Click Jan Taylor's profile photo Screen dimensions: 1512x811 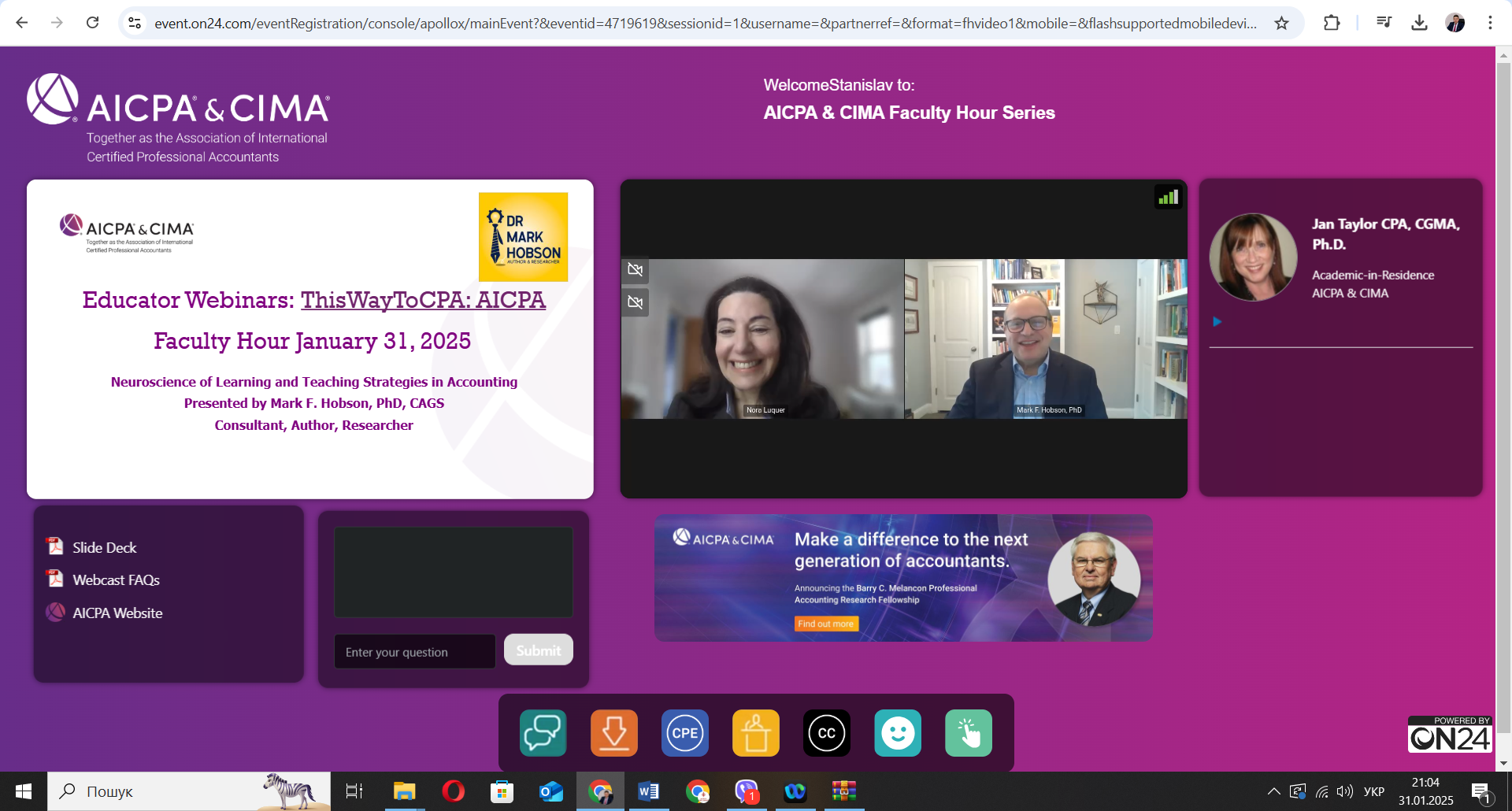click(x=1254, y=257)
